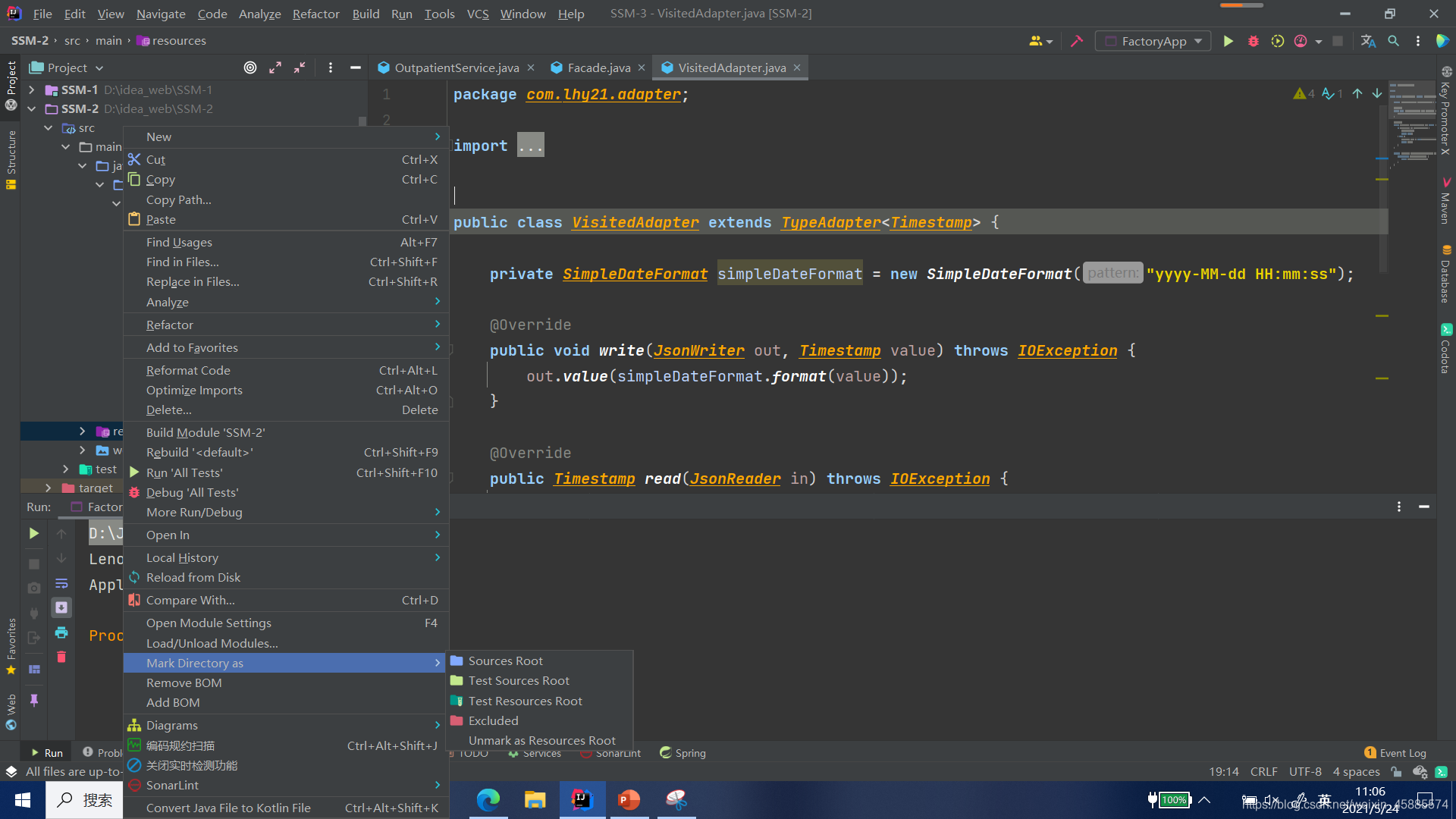Click the Run 'FactoryApp' button
The image size is (1456, 819).
coord(1228,40)
